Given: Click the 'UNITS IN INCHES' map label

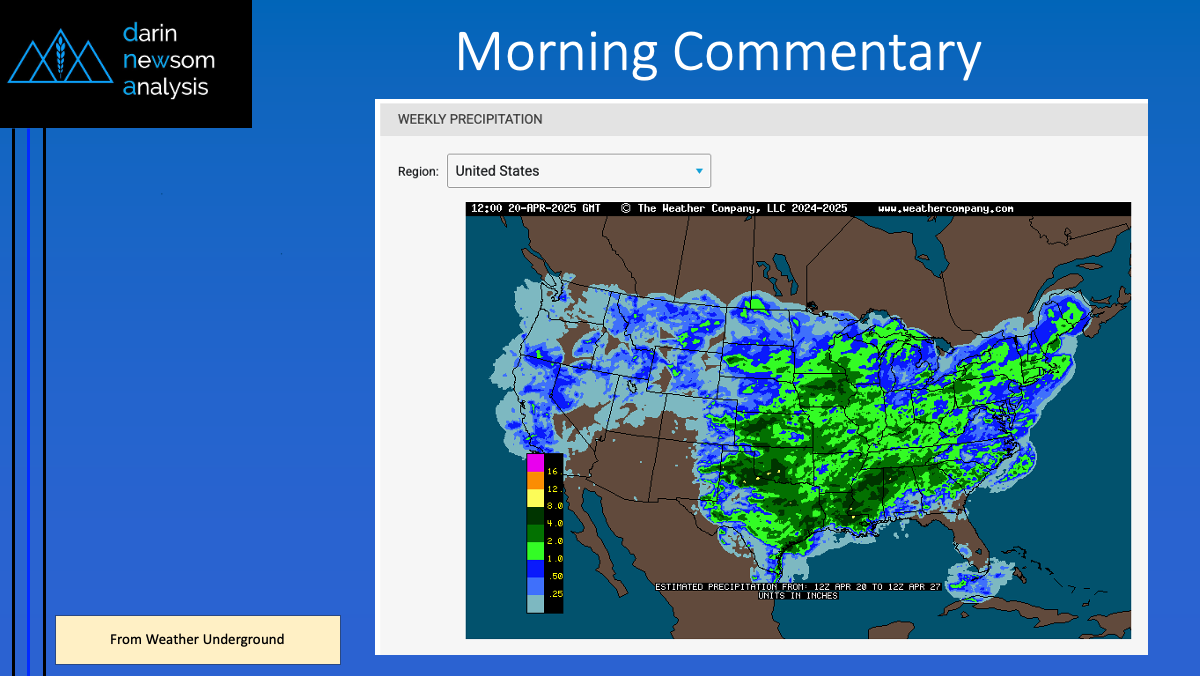Looking at the screenshot, I should tap(797, 595).
